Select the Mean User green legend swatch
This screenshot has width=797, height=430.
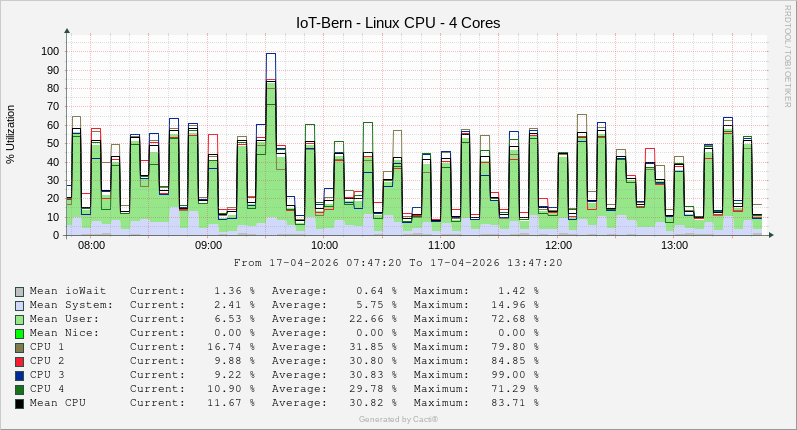19,319
